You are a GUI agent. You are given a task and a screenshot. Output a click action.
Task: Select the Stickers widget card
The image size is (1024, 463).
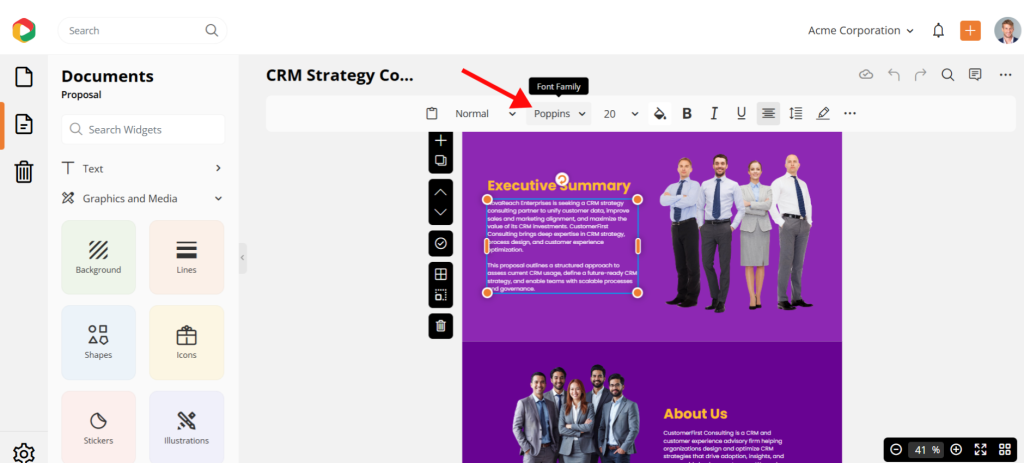point(99,428)
